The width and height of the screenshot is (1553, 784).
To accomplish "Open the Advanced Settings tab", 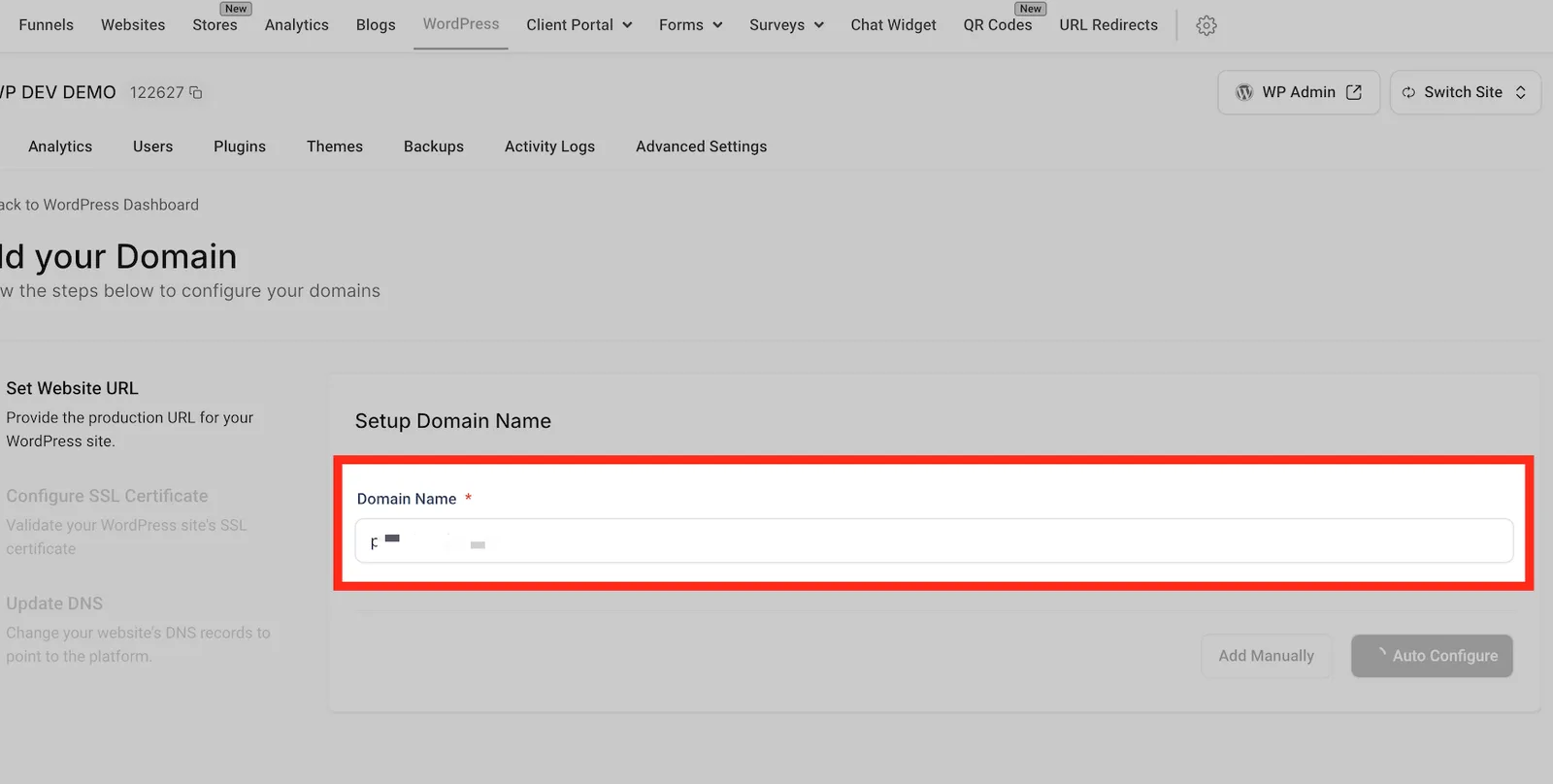I will 701,147.
